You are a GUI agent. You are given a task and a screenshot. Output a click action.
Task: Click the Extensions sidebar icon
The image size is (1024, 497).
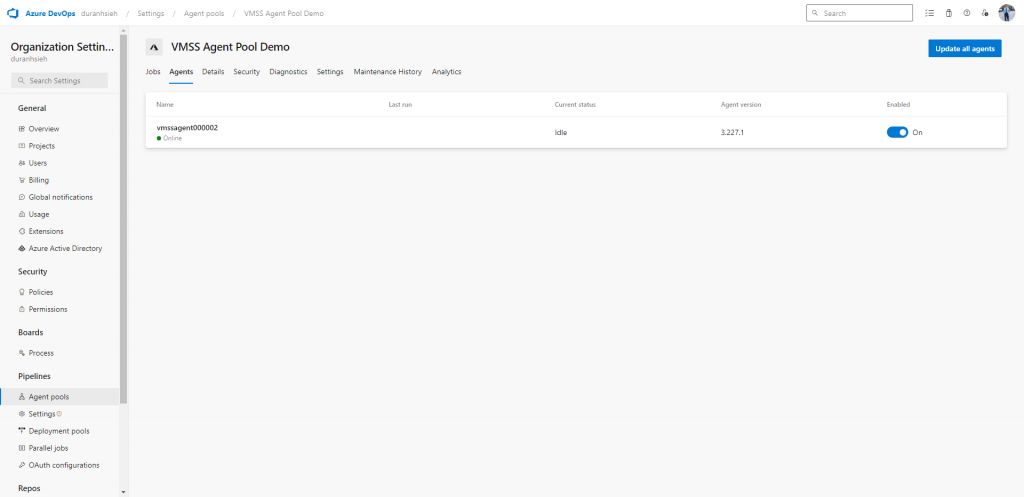[x=22, y=231]
